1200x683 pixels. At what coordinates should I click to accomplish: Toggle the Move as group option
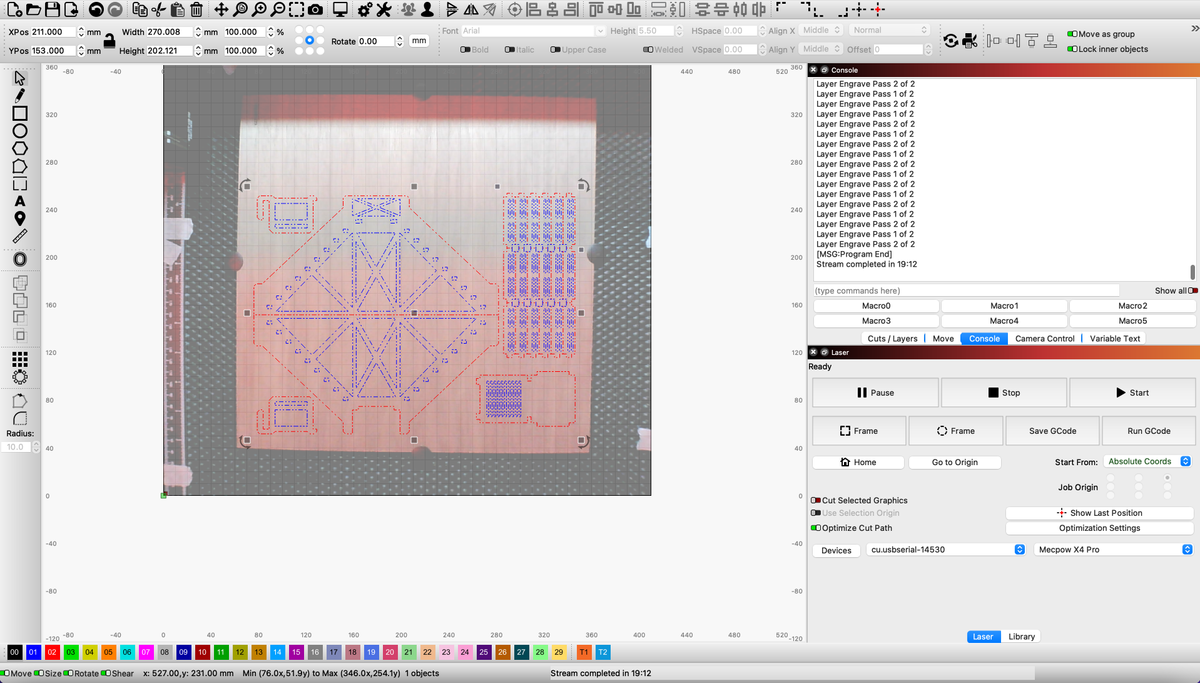[1073, 34]
